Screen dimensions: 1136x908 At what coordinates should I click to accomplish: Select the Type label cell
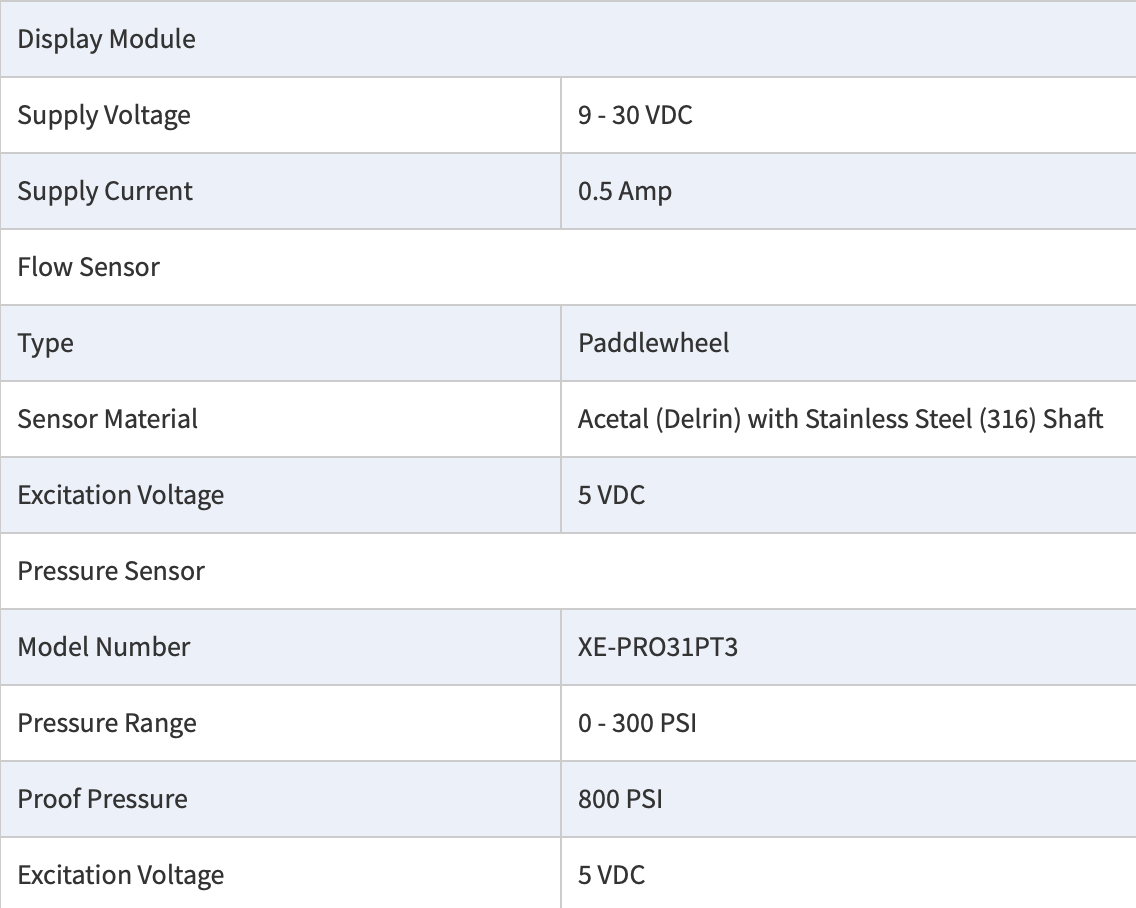pos(46,344)
